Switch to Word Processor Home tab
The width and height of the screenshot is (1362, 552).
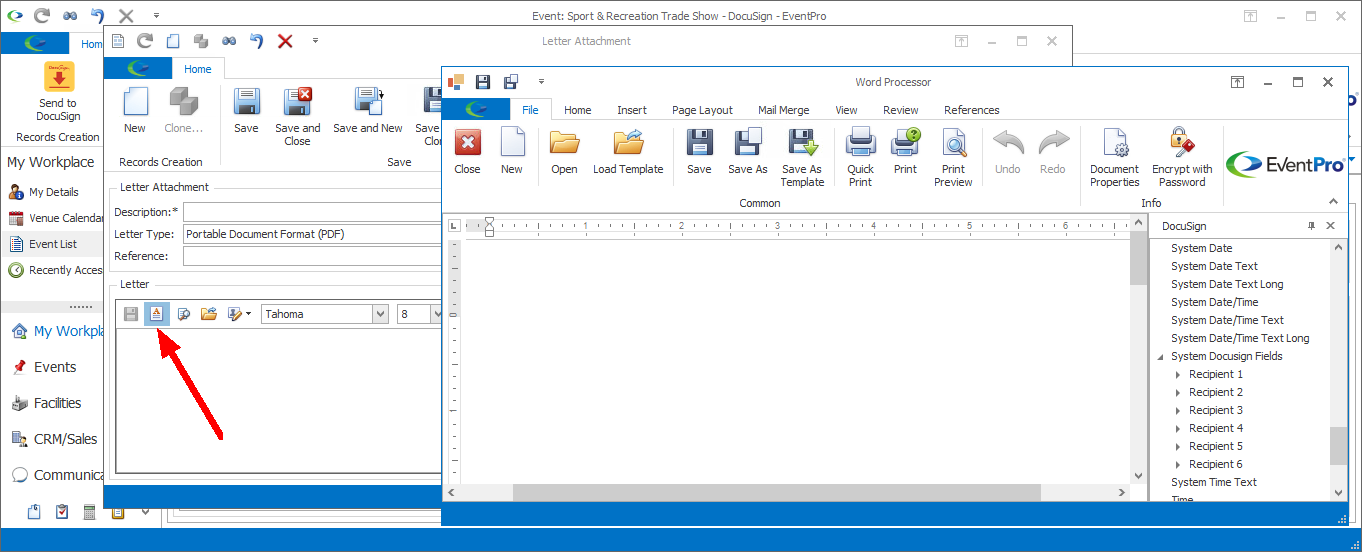578,110
